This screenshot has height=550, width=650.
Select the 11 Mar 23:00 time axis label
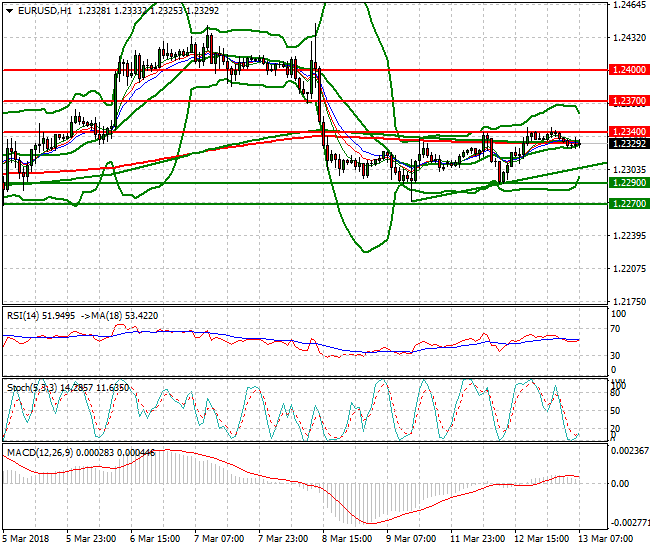click(477, 540)
